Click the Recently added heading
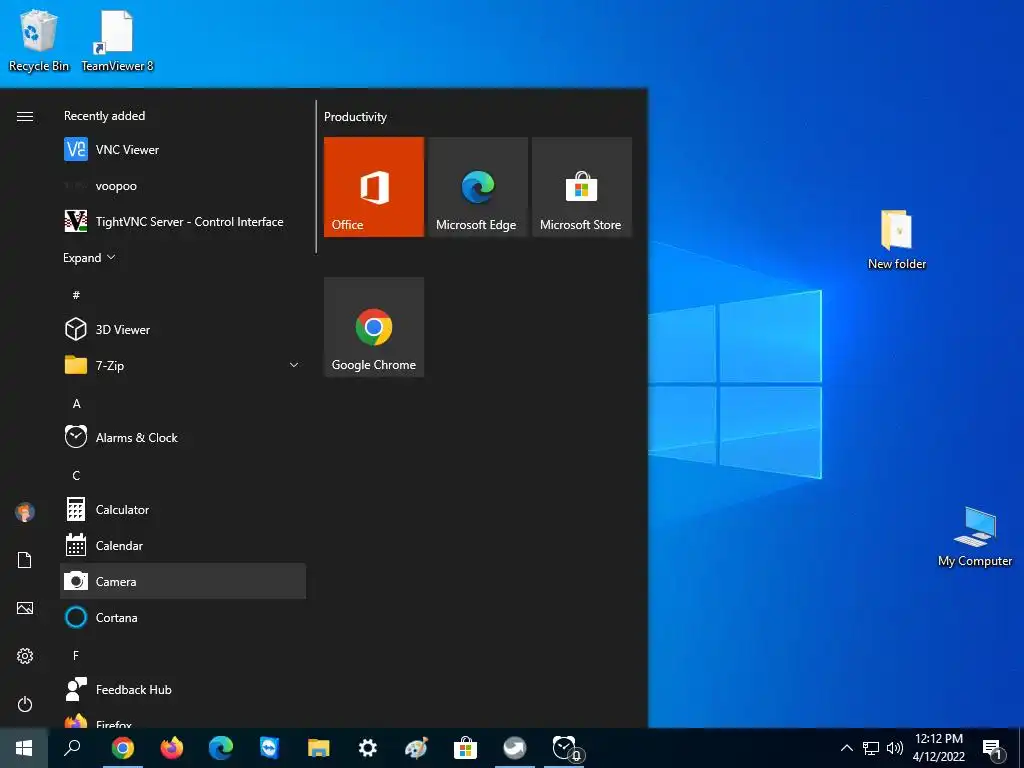The height and width of the screenshot is (768, 1024). 104,116
